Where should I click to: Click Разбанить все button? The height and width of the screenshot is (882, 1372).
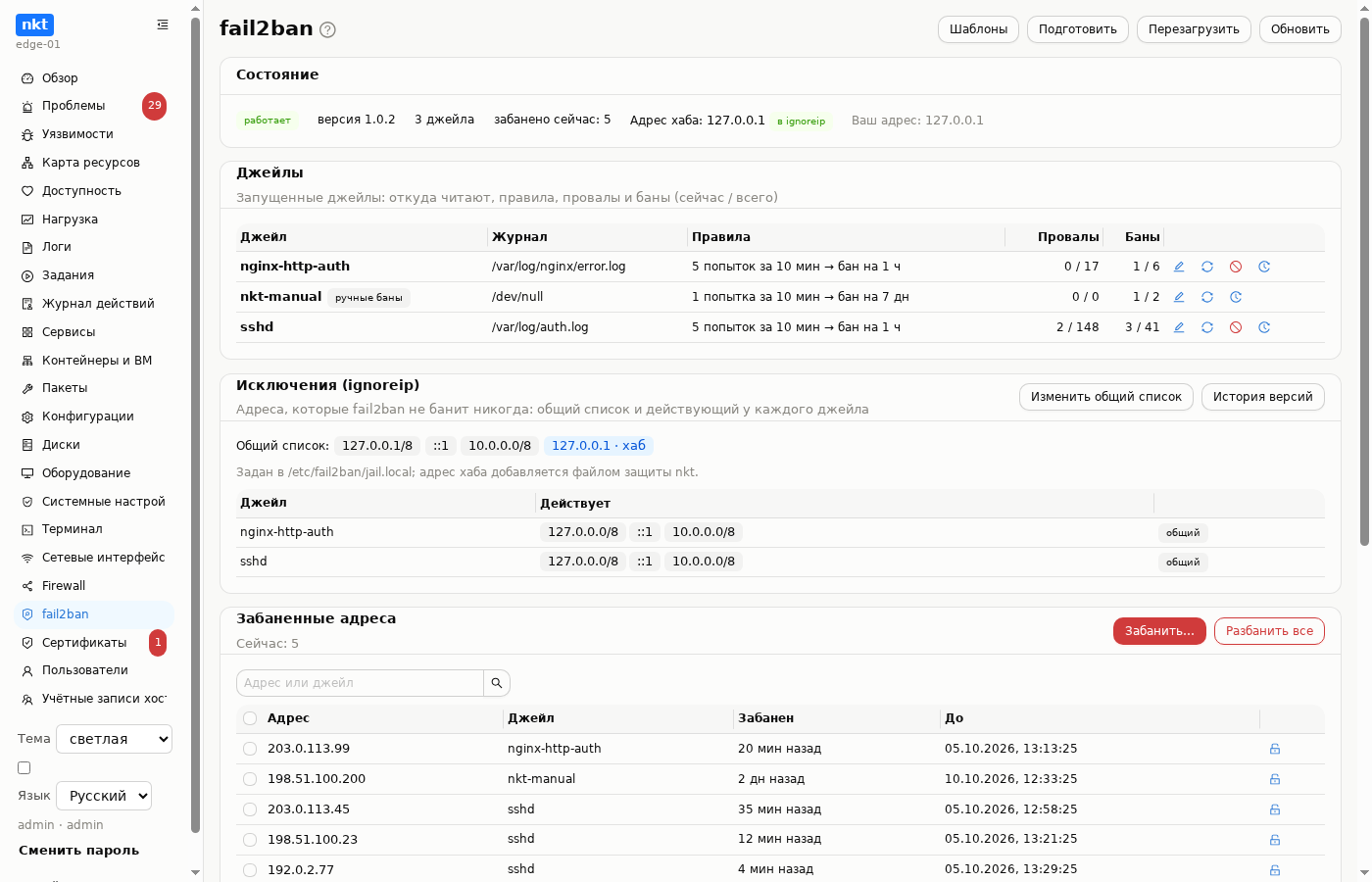point(1269,631)
